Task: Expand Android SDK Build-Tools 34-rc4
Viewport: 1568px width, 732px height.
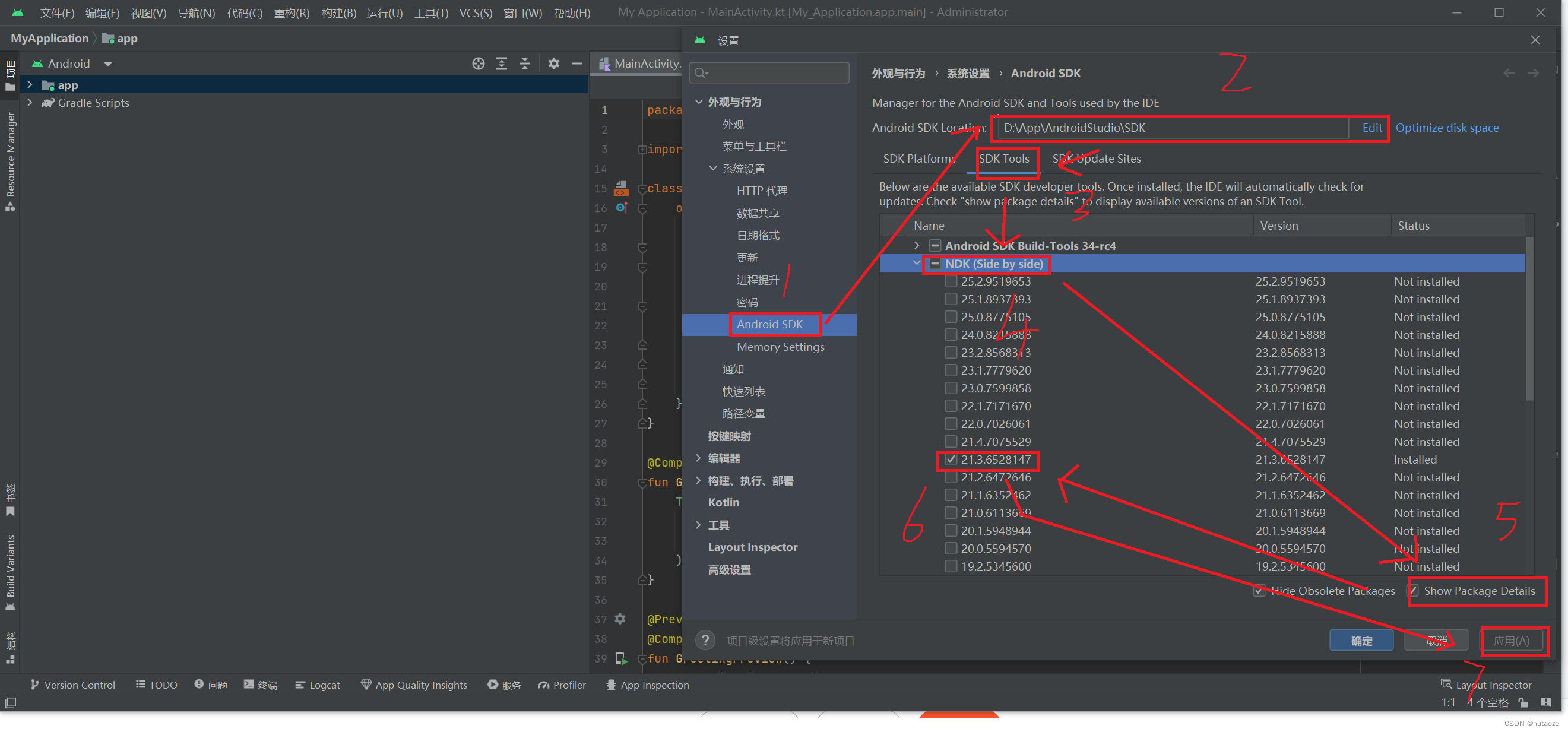Action: 917,245
